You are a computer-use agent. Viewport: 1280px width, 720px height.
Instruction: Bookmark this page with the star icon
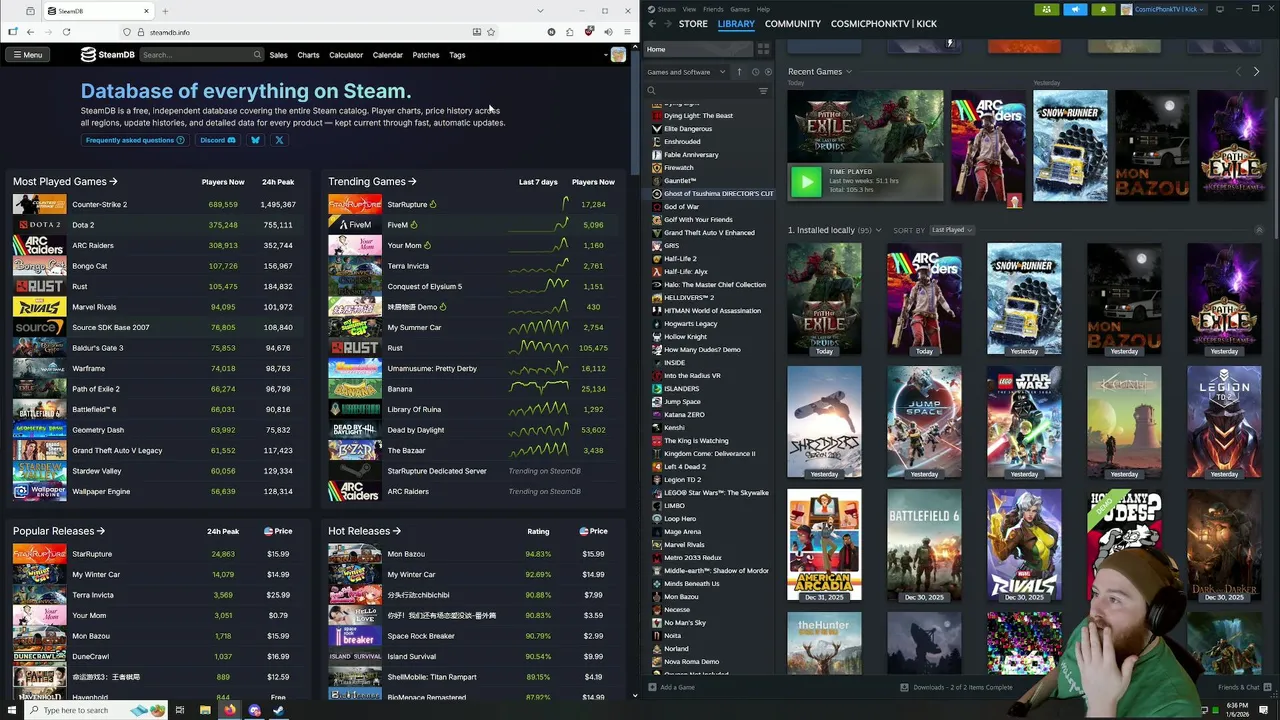coord(491,32)
